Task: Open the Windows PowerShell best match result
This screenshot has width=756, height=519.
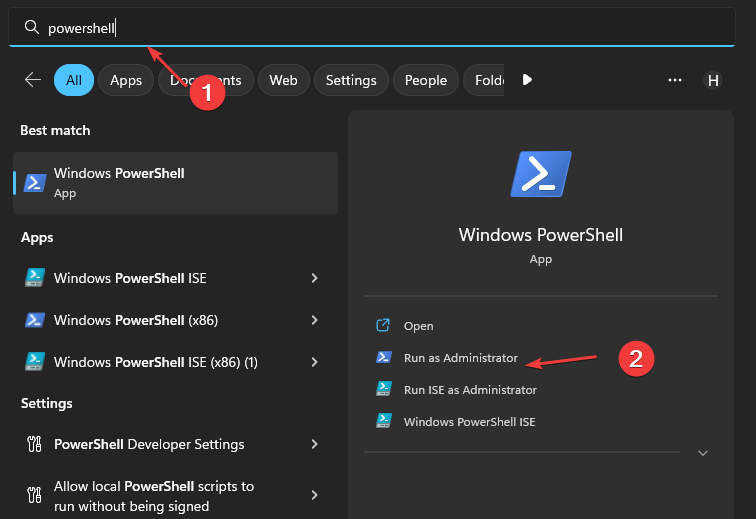Action: pos(176,183)
